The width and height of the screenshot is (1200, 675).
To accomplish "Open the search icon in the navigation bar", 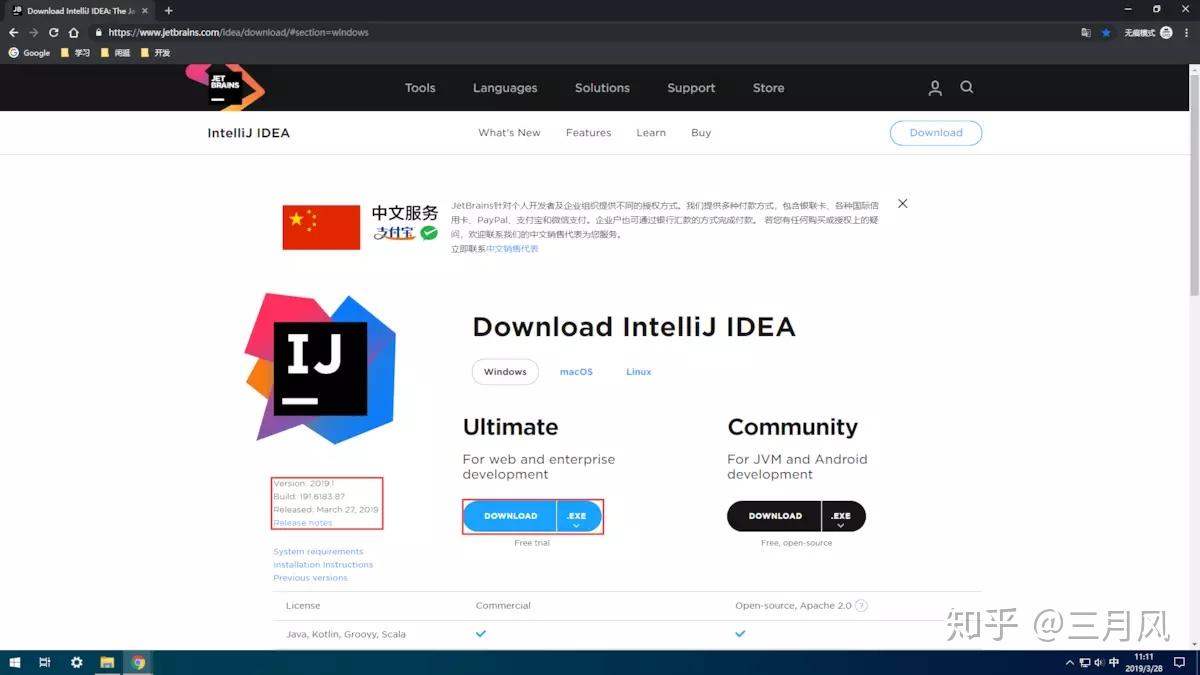I will pyautogui.click(x=966, y=88).
